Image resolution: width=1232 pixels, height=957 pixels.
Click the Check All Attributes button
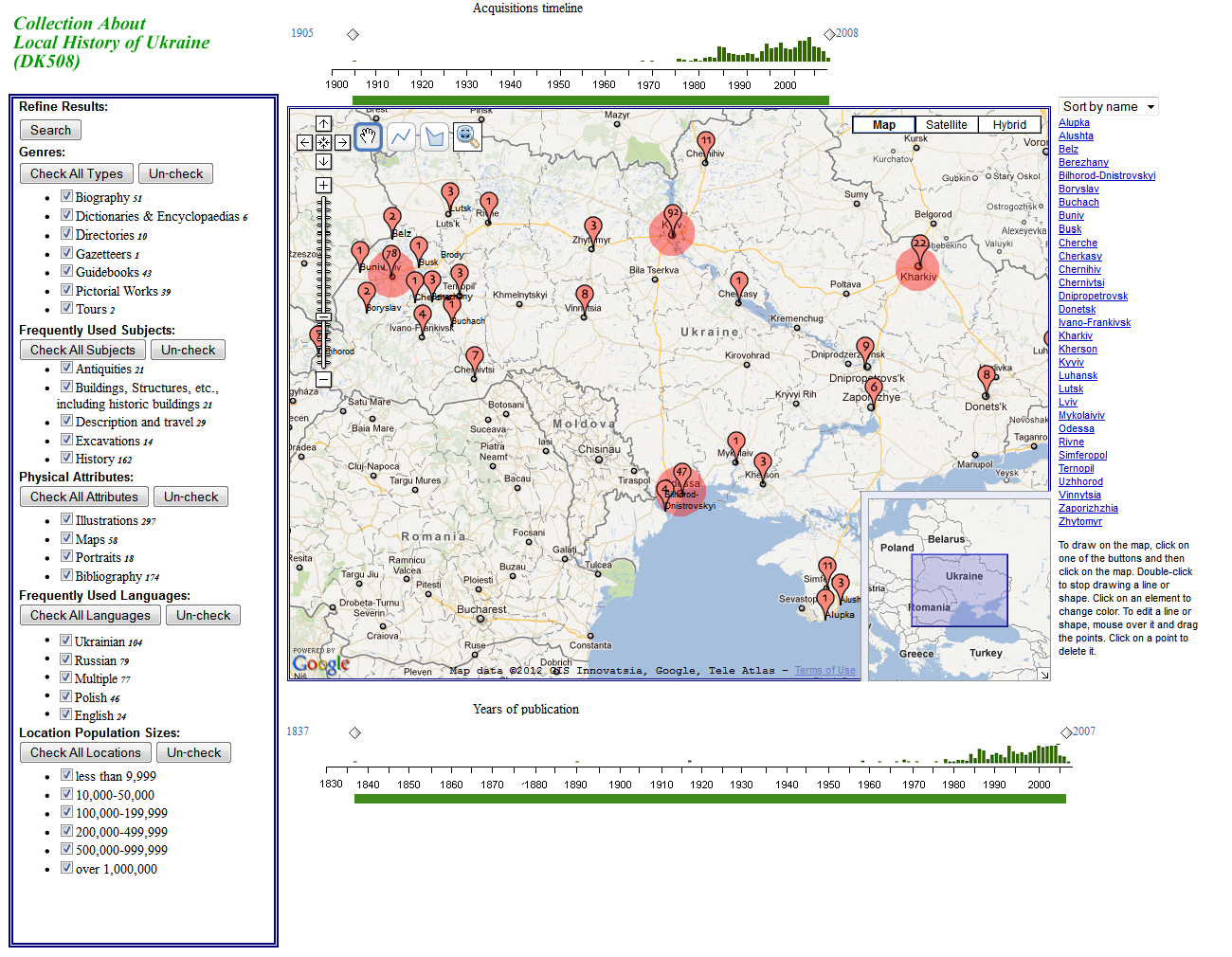84,497
